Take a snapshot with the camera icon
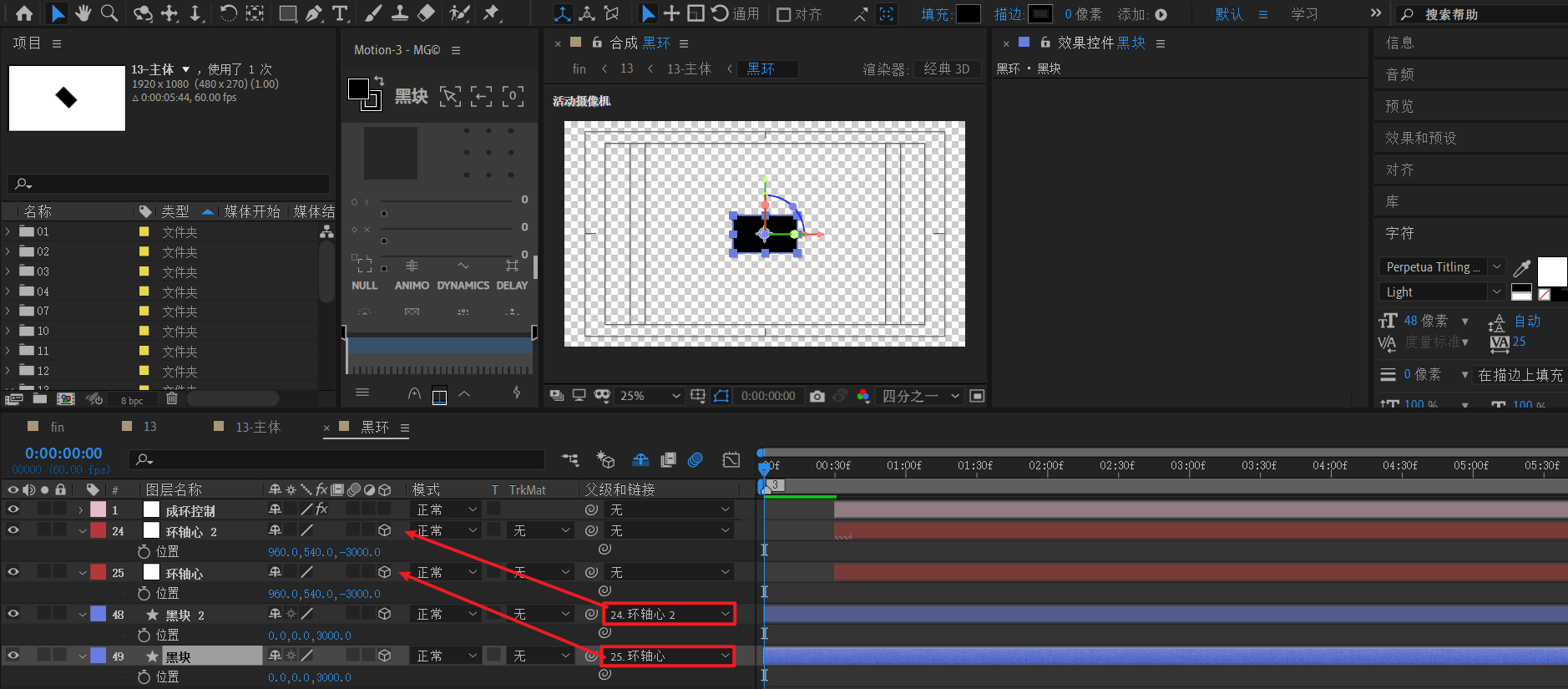1568x689 pixels. [x=817, y=396]
